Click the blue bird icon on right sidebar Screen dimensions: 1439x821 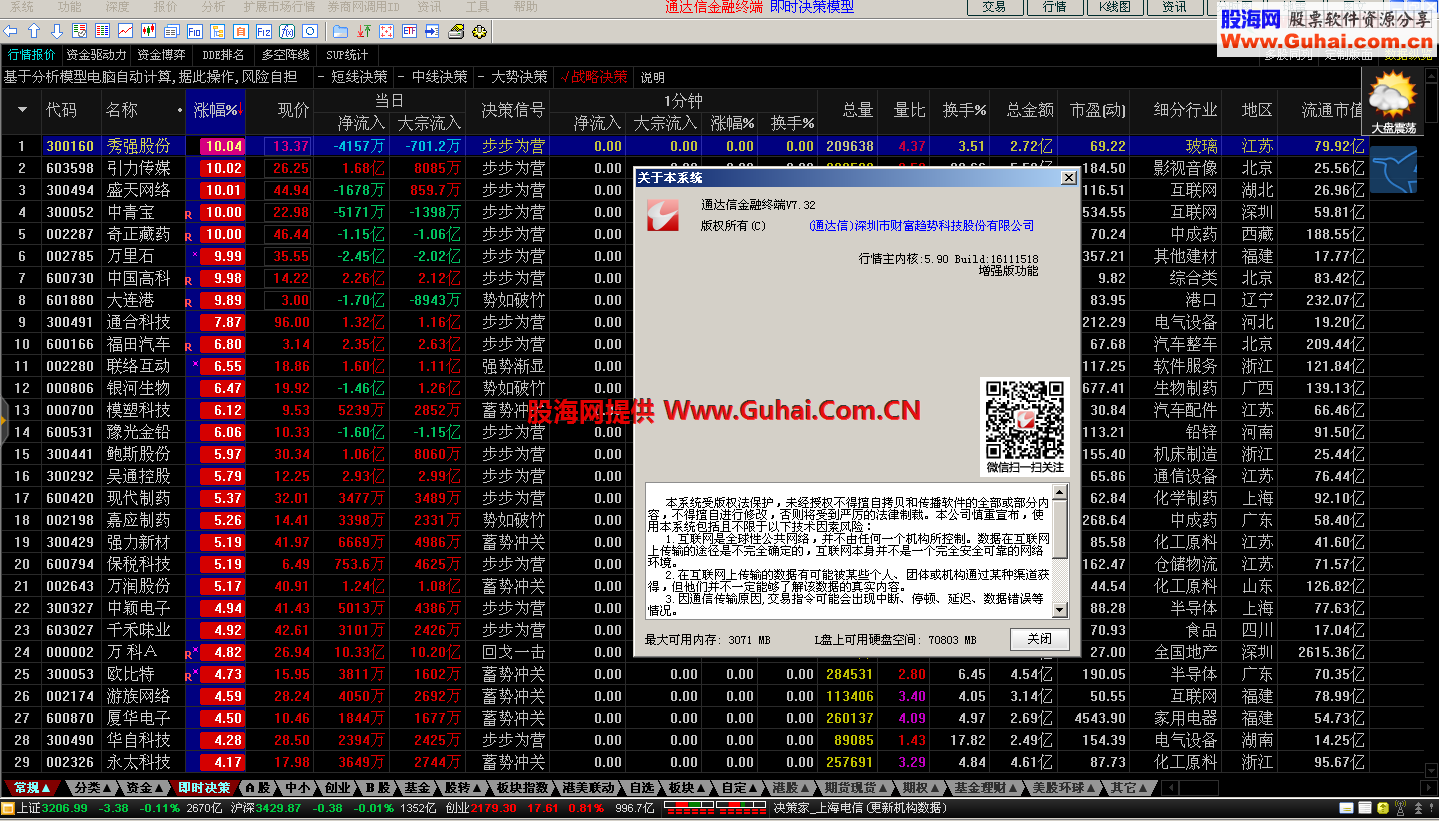pyautogui.click(x=1393, y=170)
